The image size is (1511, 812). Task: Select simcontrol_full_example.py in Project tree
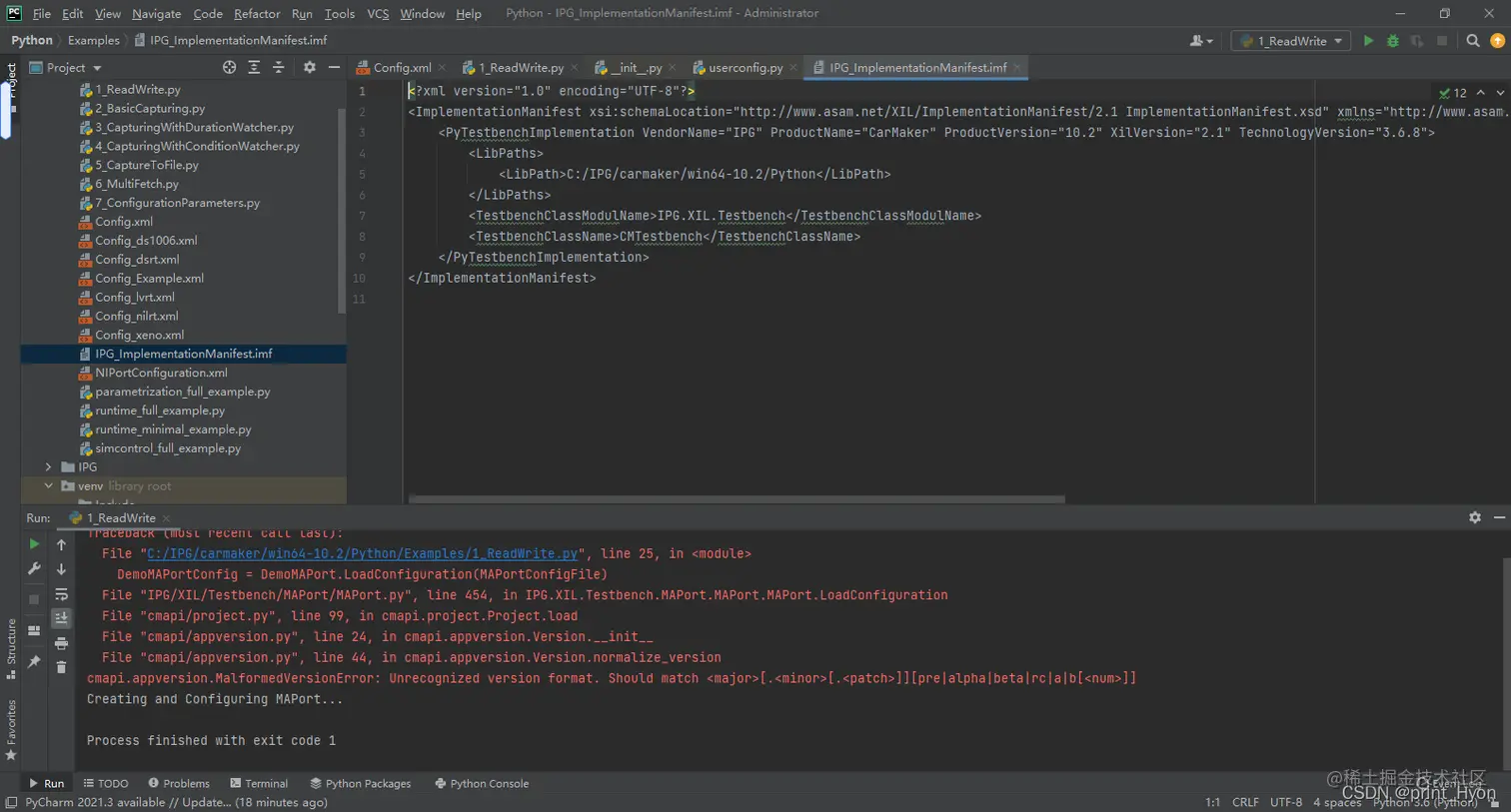168,448
